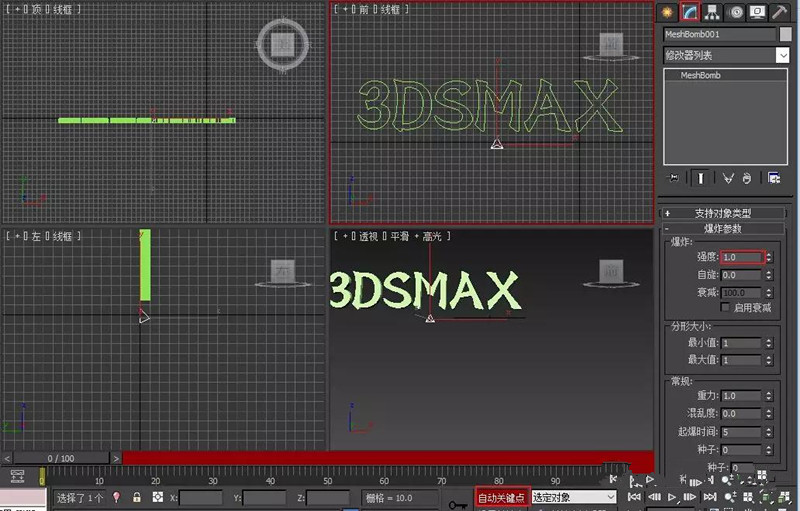Open the object color swatch
Image resolution: width=800 pixels, height=511 pixels.
pyautogui.click(x=786, y=34)
